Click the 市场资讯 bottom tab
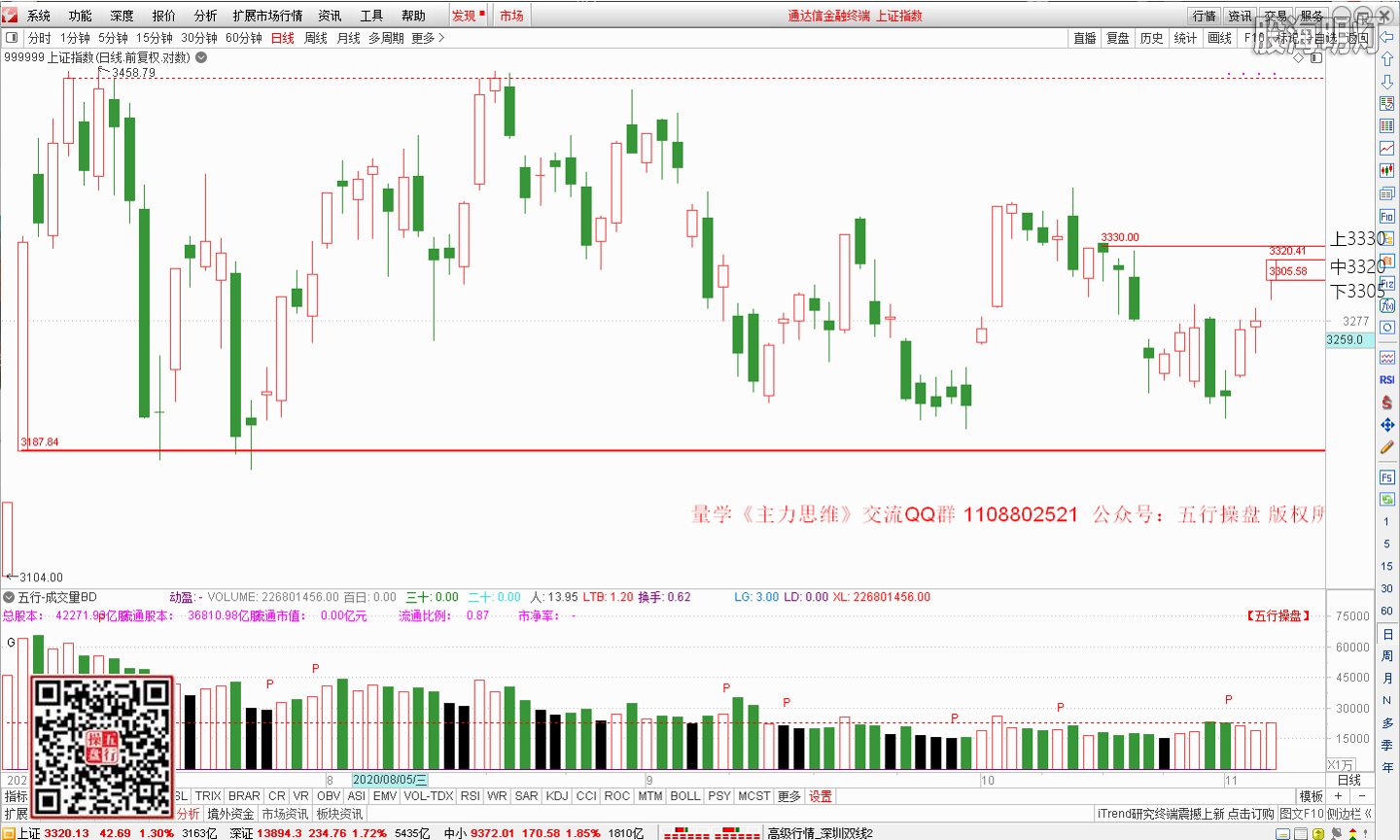 pos(285,814)
